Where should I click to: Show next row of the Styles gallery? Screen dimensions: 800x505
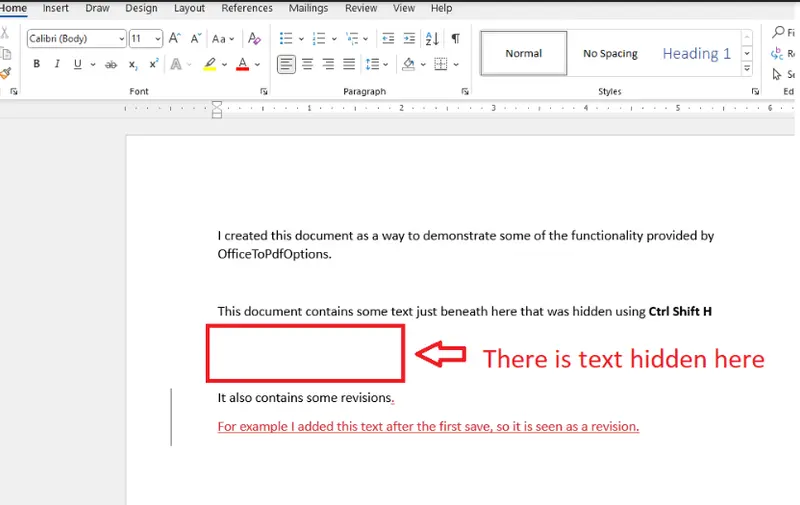pyautogui.click(x=747, y=53)
